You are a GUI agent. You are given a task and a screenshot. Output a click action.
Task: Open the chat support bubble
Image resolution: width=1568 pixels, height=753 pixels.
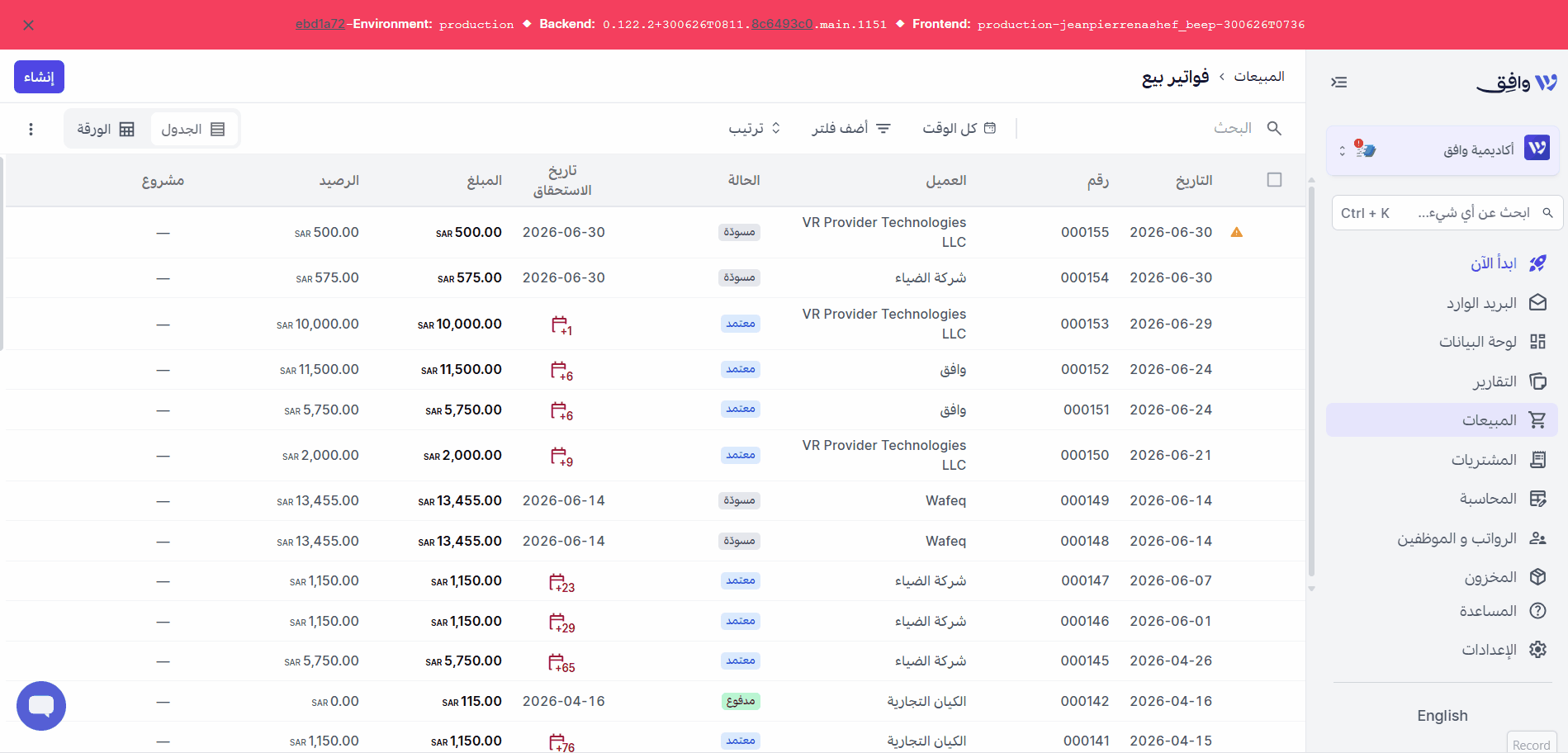(x=41, y=706)
